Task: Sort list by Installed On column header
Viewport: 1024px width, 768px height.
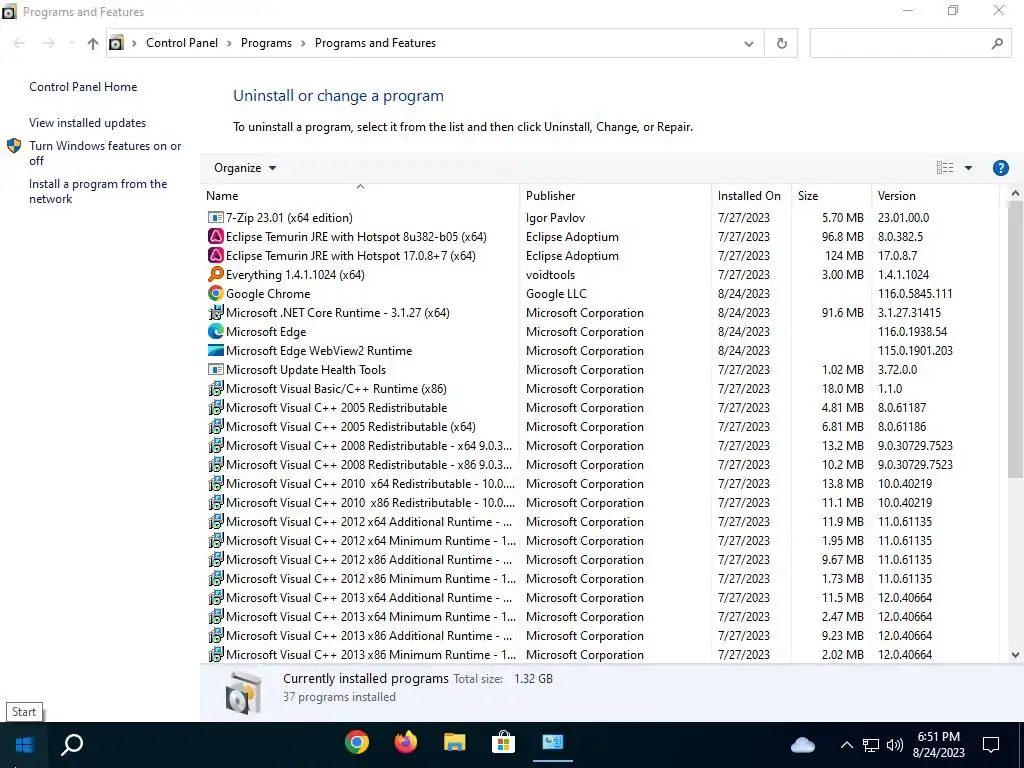Action: click(x=751, y=196)
